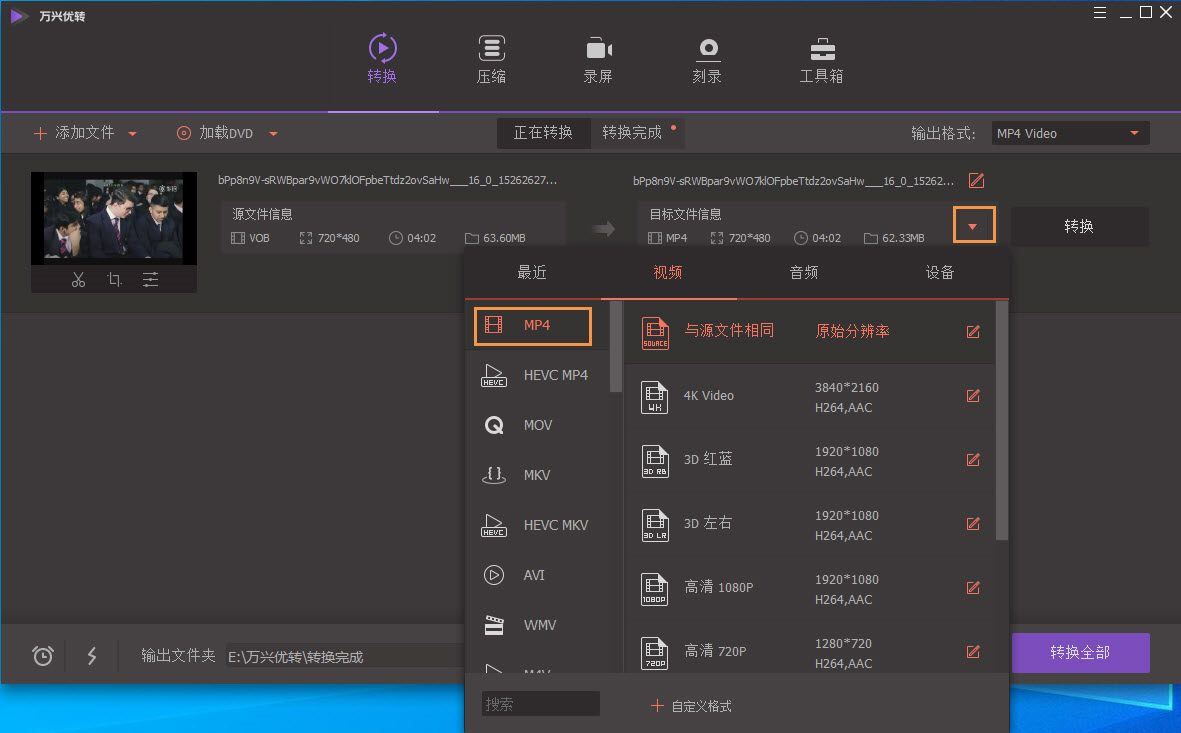The image size is (1181, 733).
Task: Open the MP4 Video output format dropdown
Action: 1069,132
